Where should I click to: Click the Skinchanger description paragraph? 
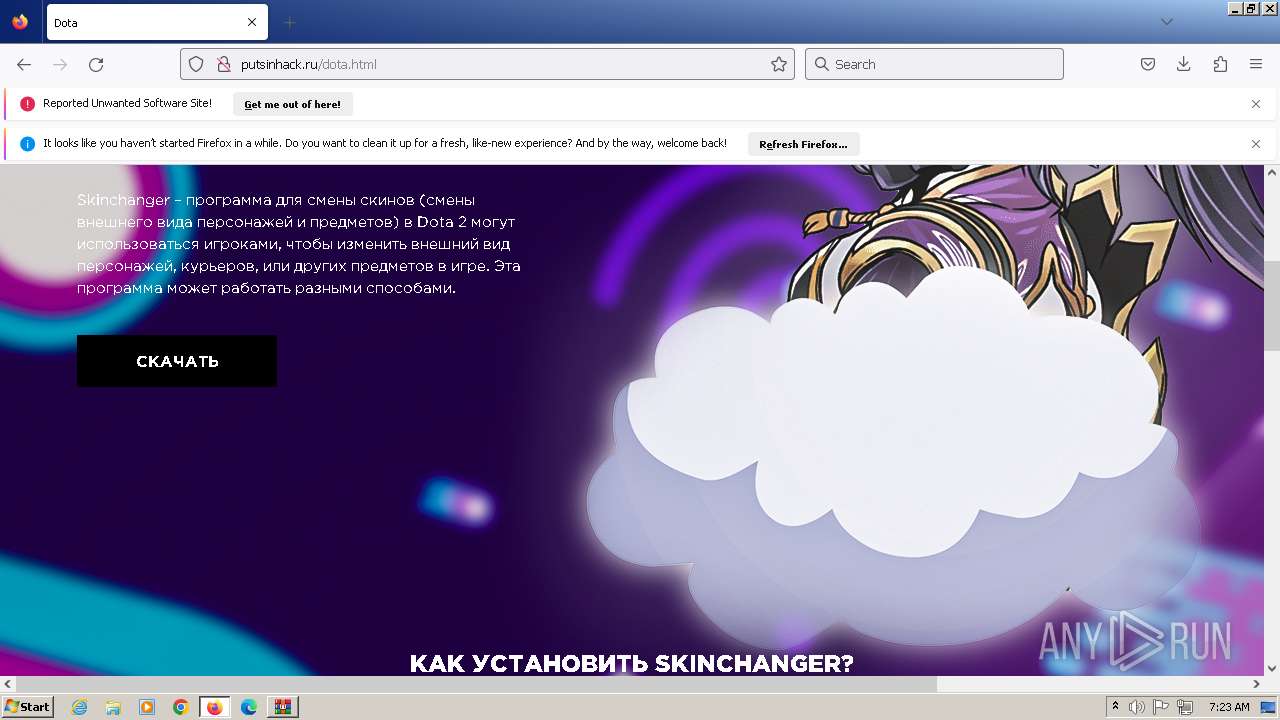point(298,244)
